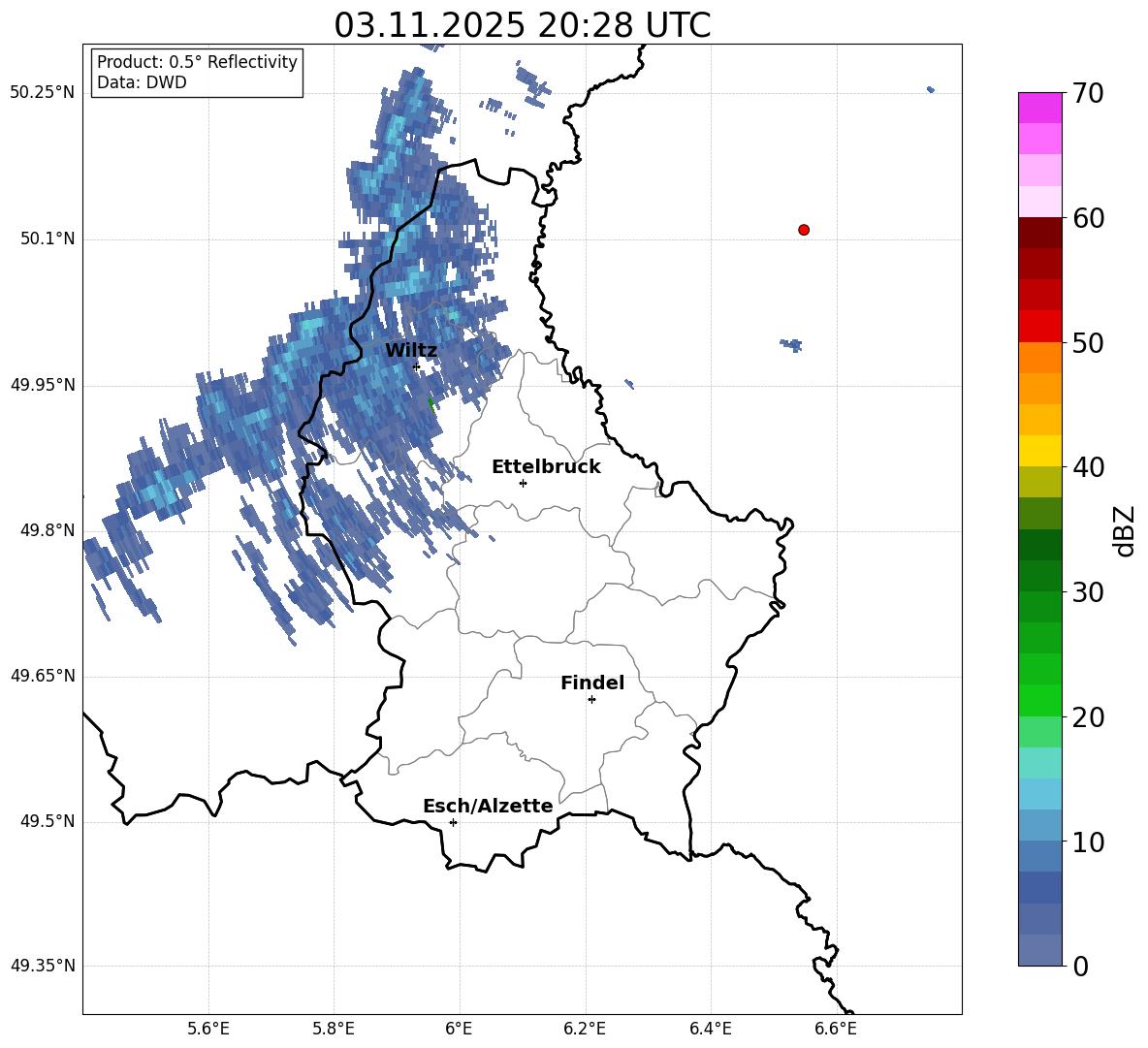Click the colorbar tick label 0
The image size is (1148, 1048).
[x=1081, y=966]
